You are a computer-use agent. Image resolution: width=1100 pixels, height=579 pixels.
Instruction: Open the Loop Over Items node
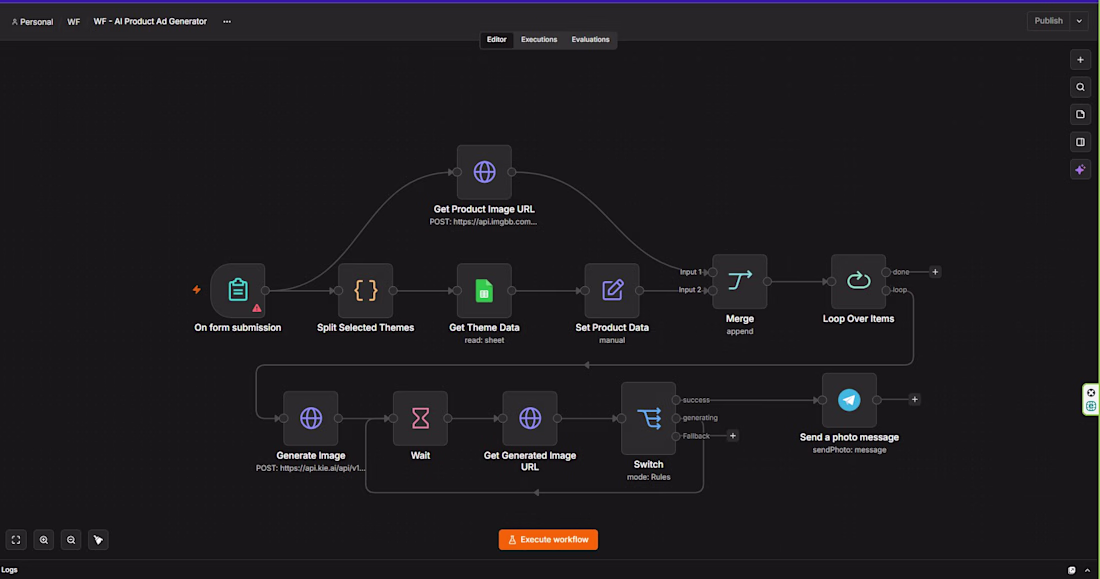[858, 281]
